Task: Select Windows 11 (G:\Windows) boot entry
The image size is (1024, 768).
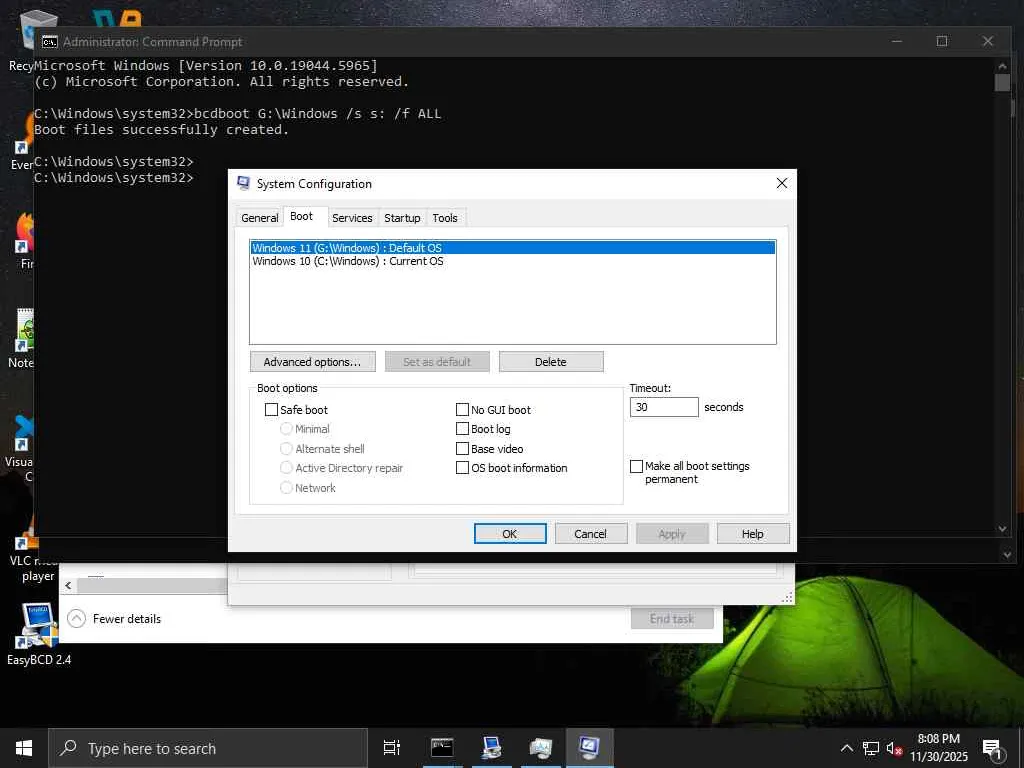Action: 513,248
